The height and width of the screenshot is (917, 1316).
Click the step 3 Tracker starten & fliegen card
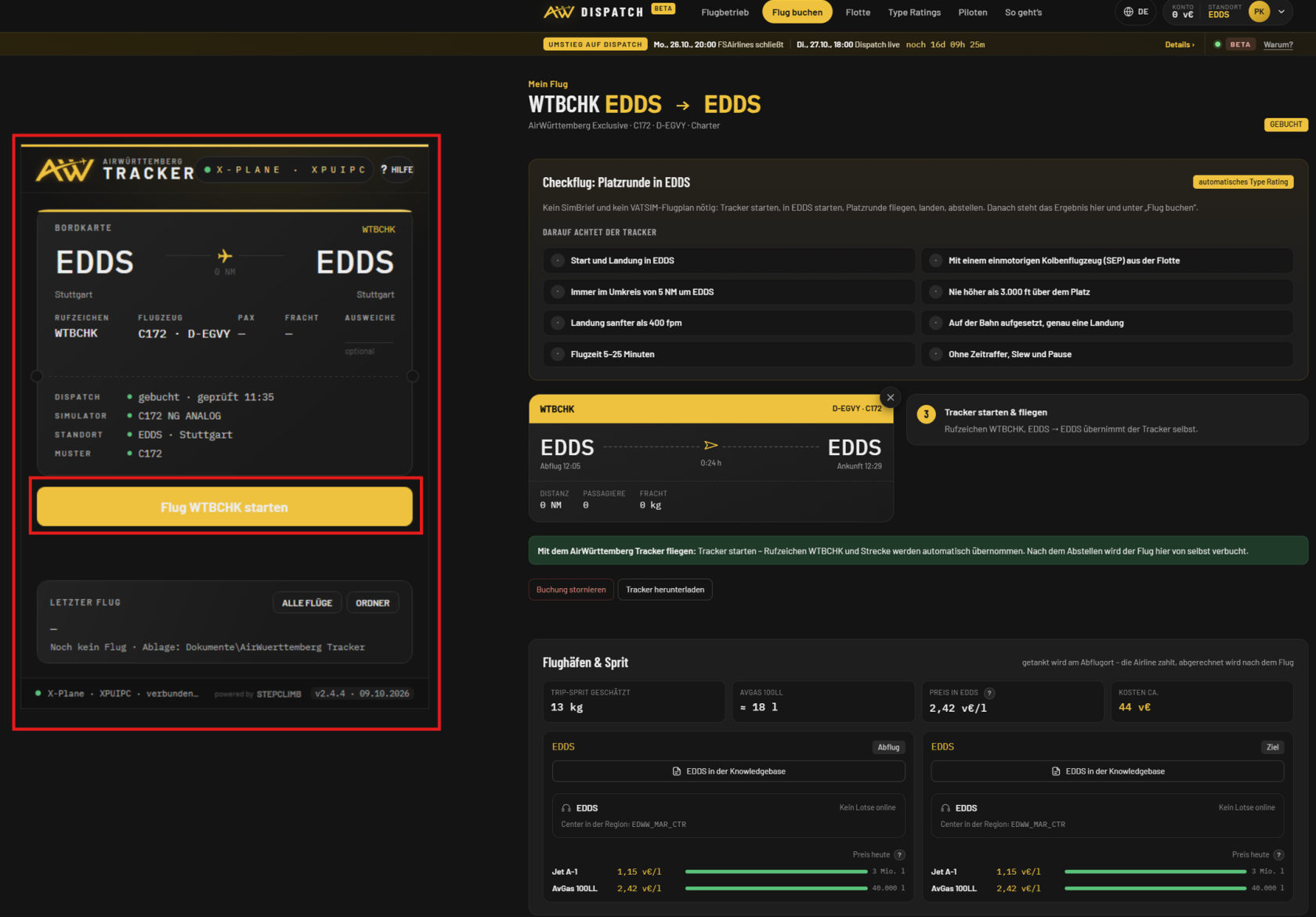[1107, 420]
